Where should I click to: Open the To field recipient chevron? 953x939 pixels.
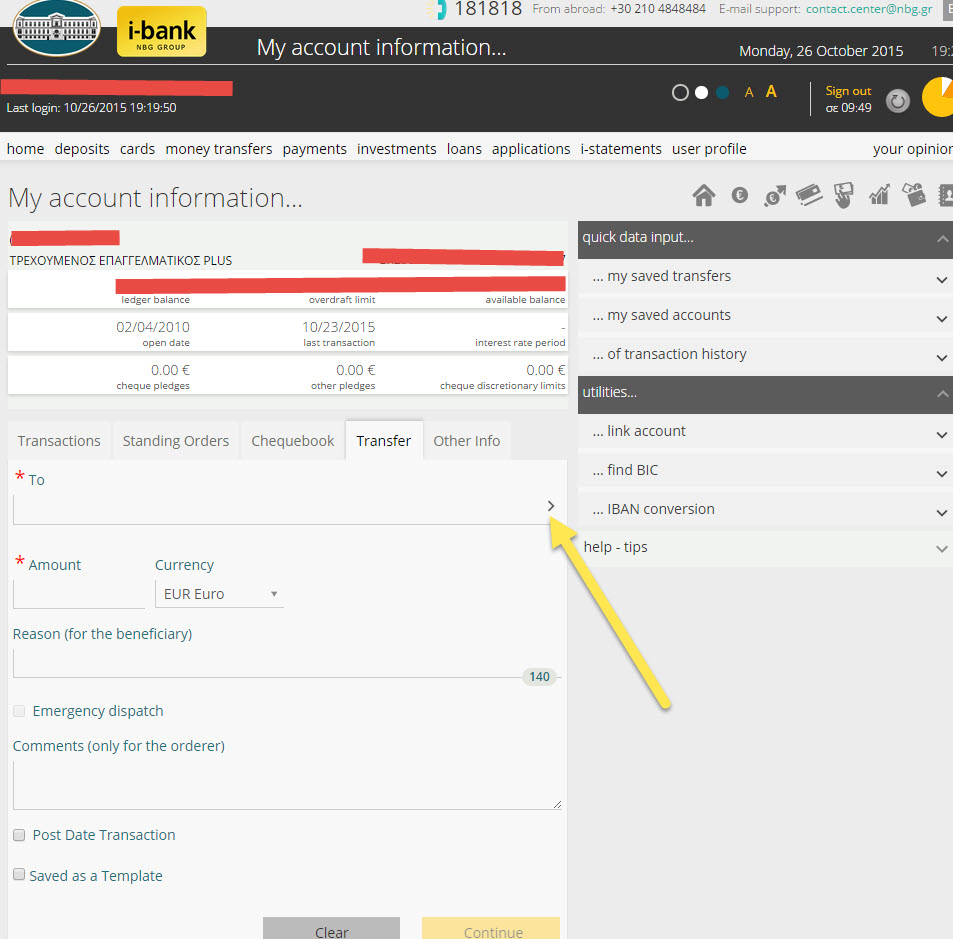551,506
